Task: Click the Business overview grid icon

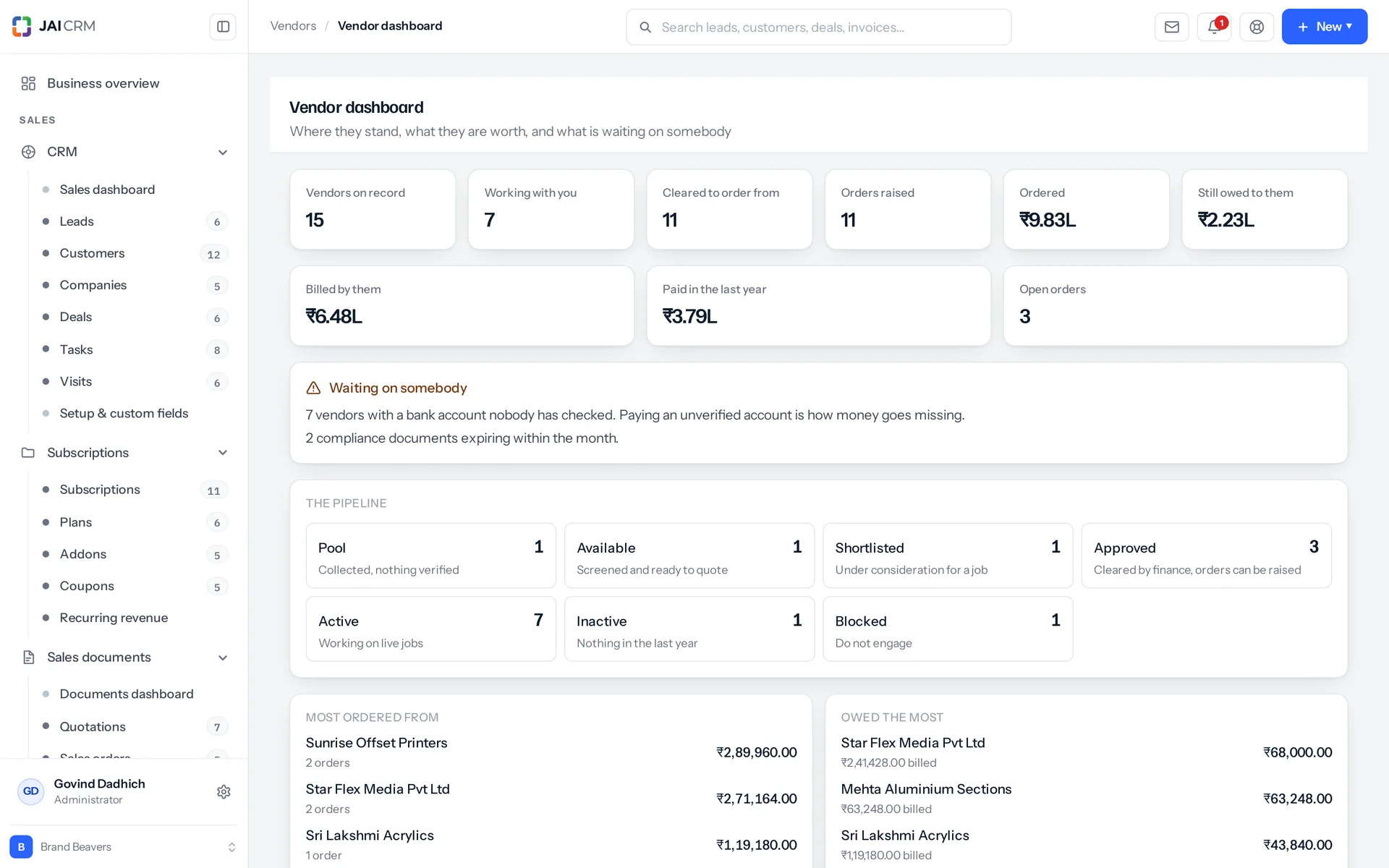Action: coord(28,84)
